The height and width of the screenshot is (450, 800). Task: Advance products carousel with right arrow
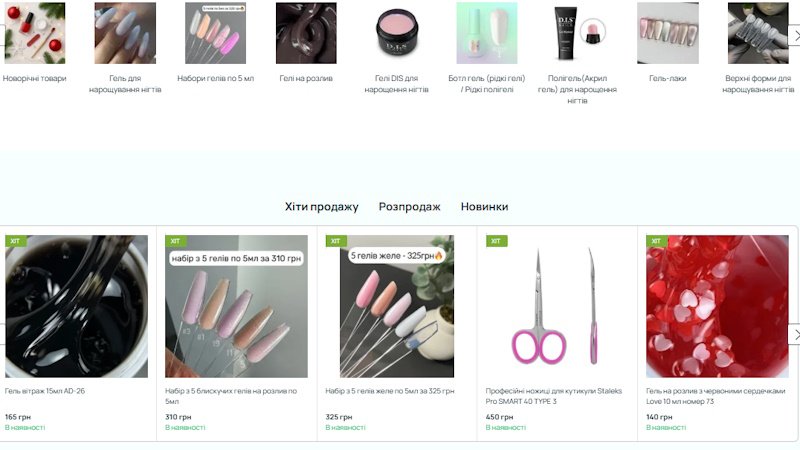click(x=795, y=335)
